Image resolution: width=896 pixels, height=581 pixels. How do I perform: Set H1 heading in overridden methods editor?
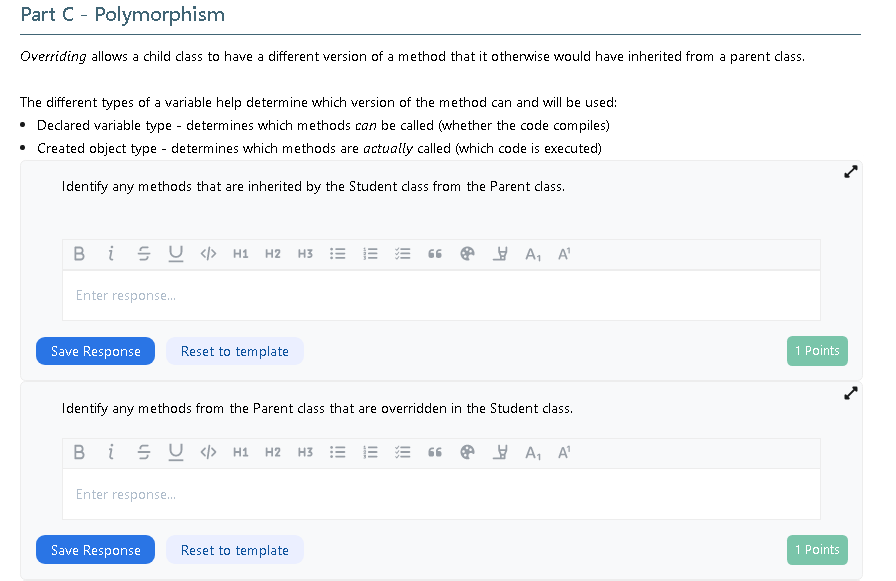[241, 452]
